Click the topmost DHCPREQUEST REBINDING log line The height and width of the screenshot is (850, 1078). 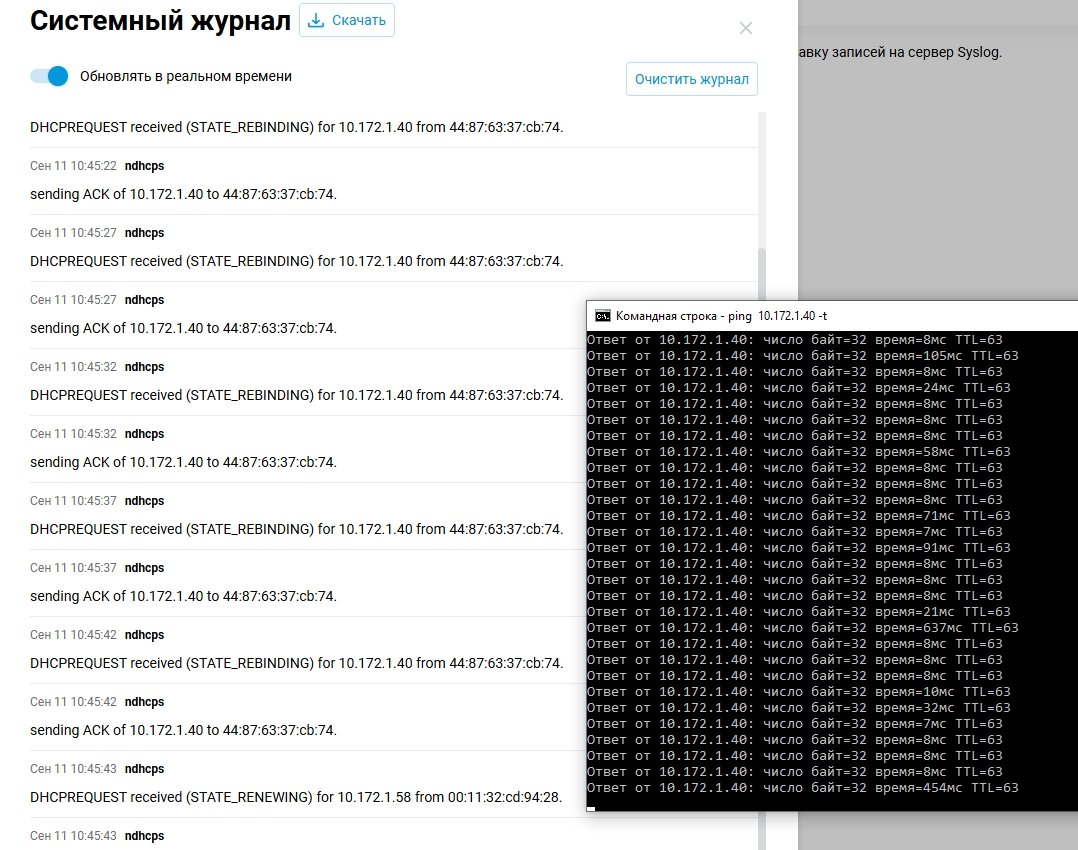[297, 127]
